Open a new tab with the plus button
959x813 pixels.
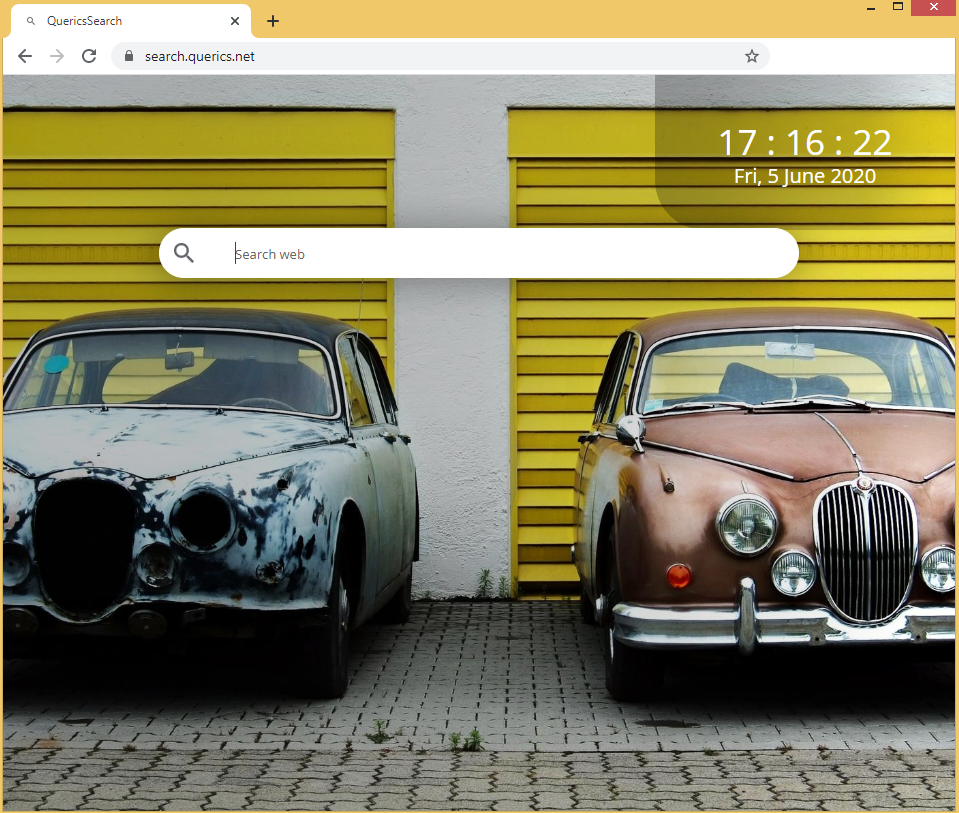click(x=273, y=21)
